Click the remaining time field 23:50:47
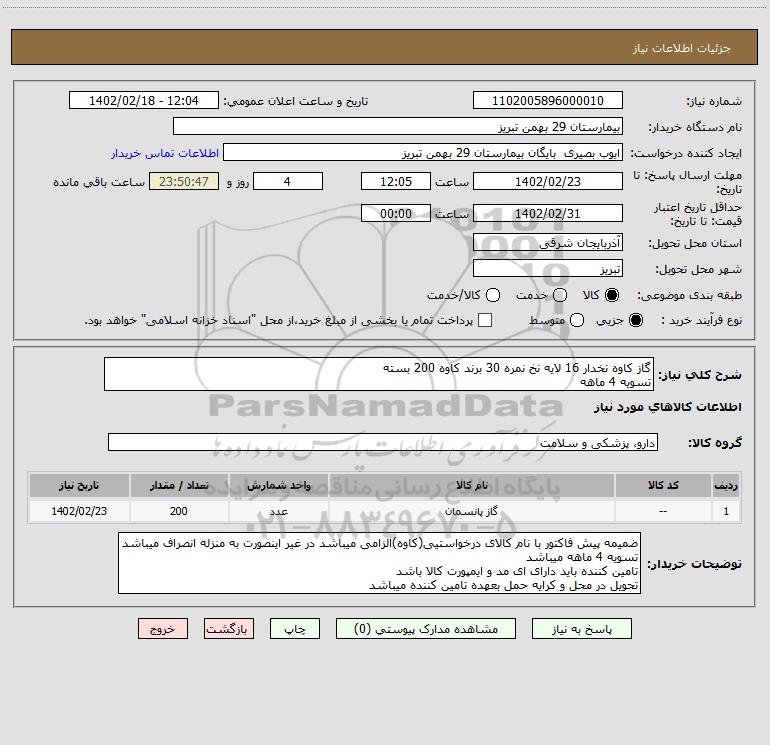 coord(184,181)
